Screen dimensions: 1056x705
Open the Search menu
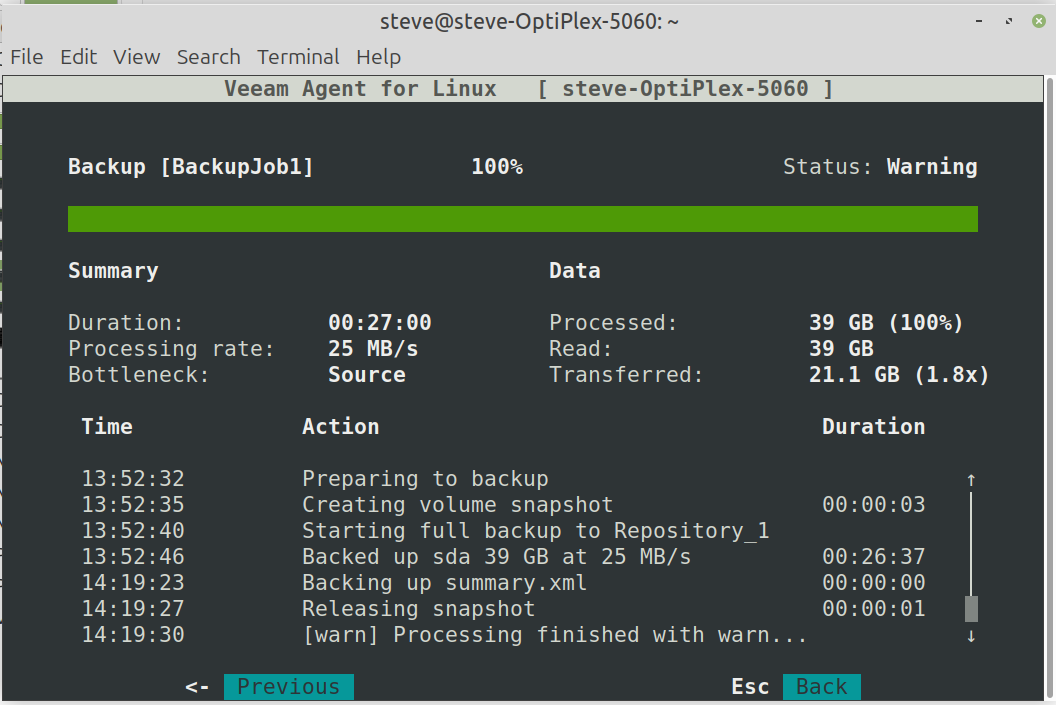pyautogui.click(x=208, y=57)
